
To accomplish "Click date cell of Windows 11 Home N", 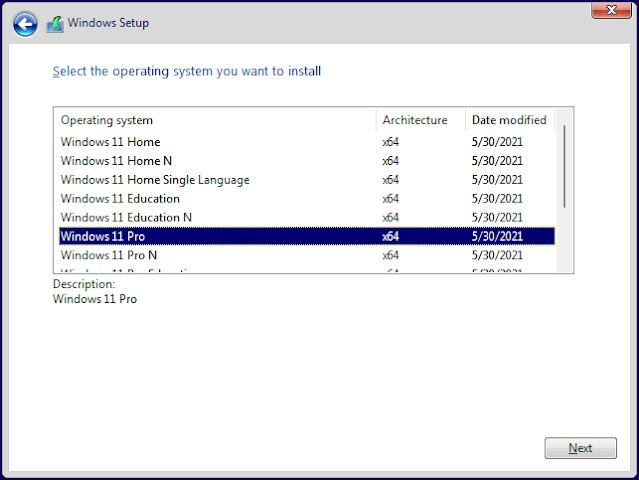I will (497, 161).
